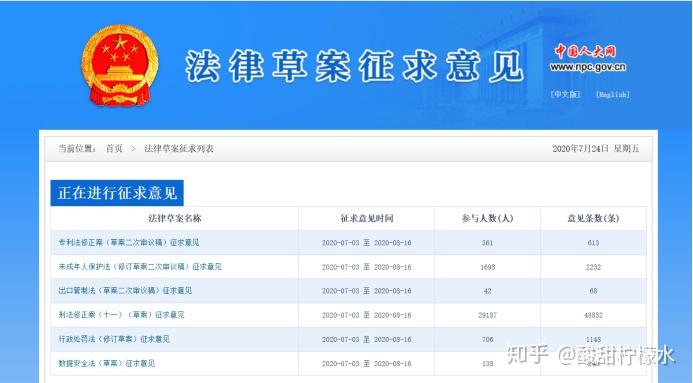This screenshot has height=383, width=693.
Task: Click the 当前位置 label
Action: (x=77, y=149)
